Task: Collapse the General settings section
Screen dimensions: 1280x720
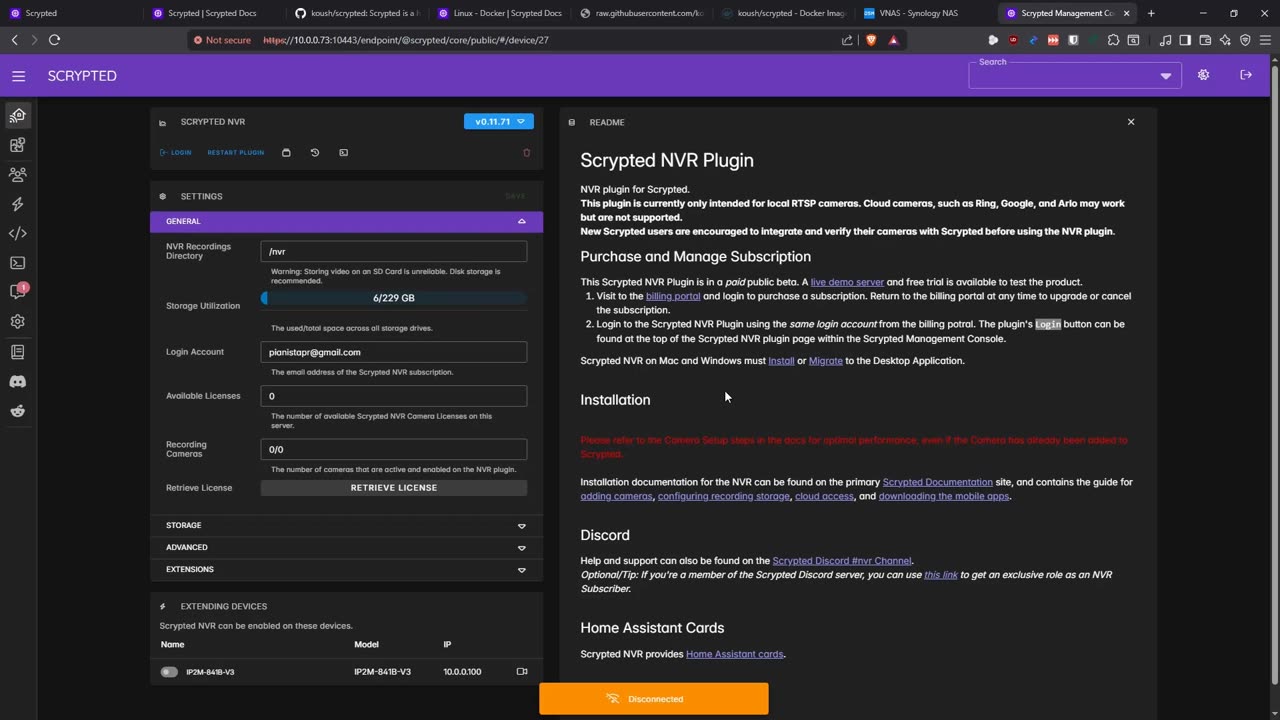Action: [346, 221]
